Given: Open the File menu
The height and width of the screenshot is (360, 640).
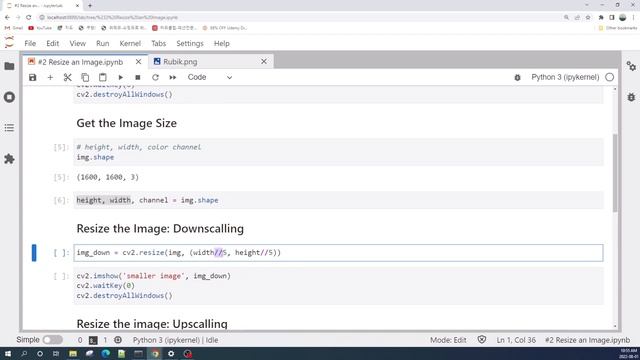Looking at the screenshot, I should [30, 43].
